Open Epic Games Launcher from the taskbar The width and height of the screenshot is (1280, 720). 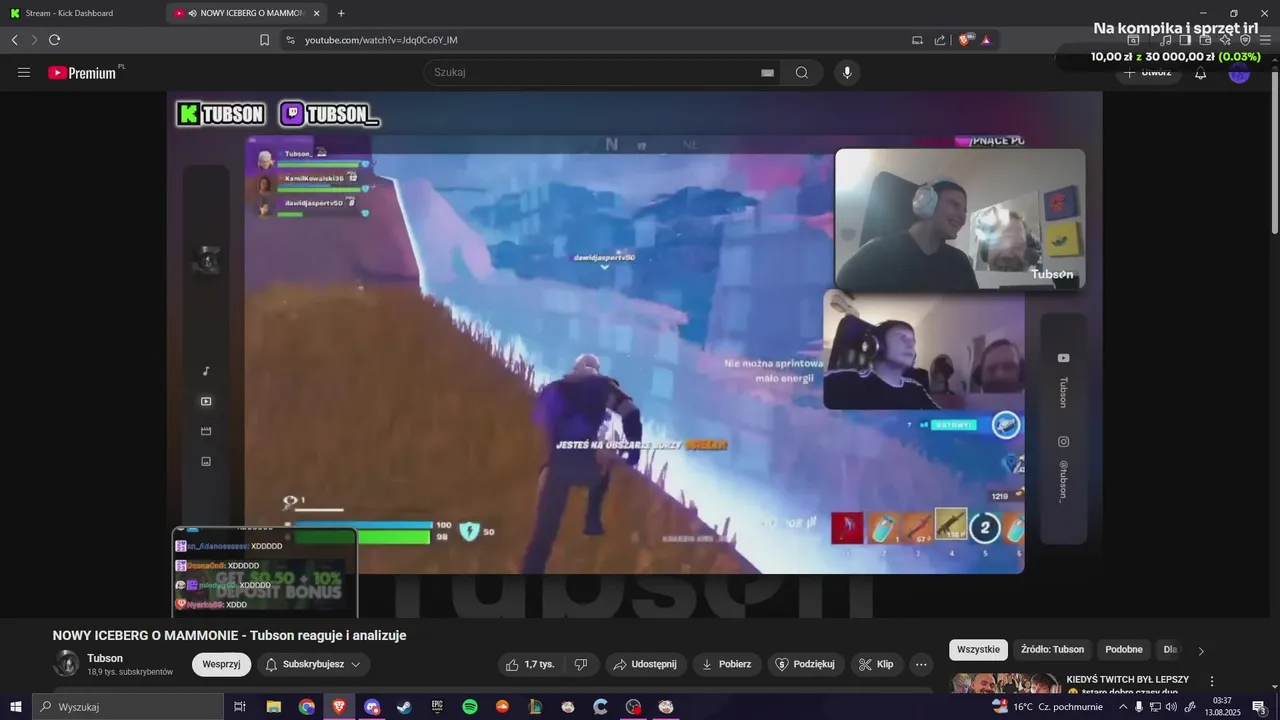click(x=437, y=706)
